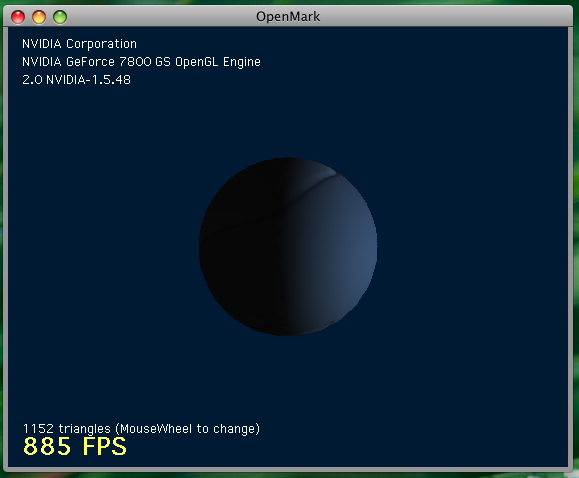Click the OpenMark window title
The width and height of the screenshot is (579, 478).
[x=288, y=17]
